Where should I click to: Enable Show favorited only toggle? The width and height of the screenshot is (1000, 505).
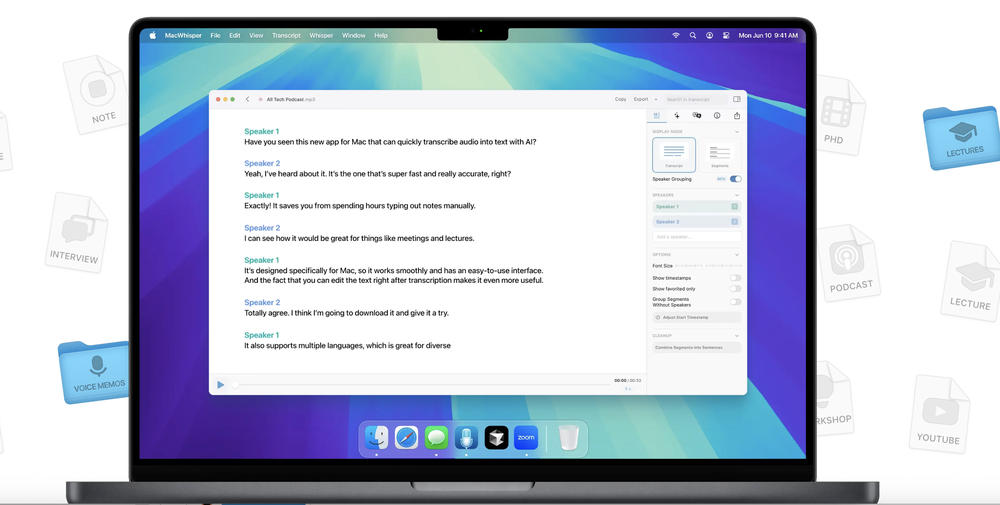(x=735, y=289)
